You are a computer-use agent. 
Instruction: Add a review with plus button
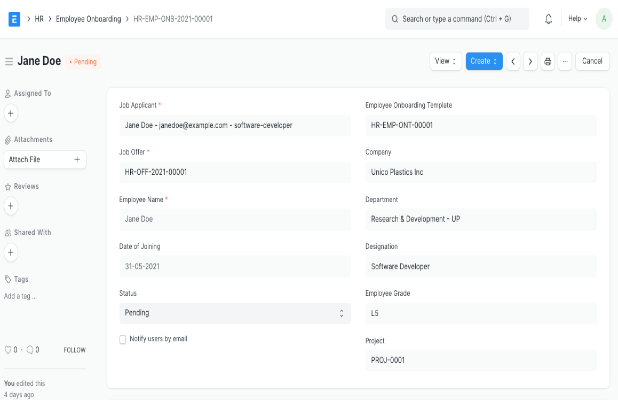click(x=11, y=206)
